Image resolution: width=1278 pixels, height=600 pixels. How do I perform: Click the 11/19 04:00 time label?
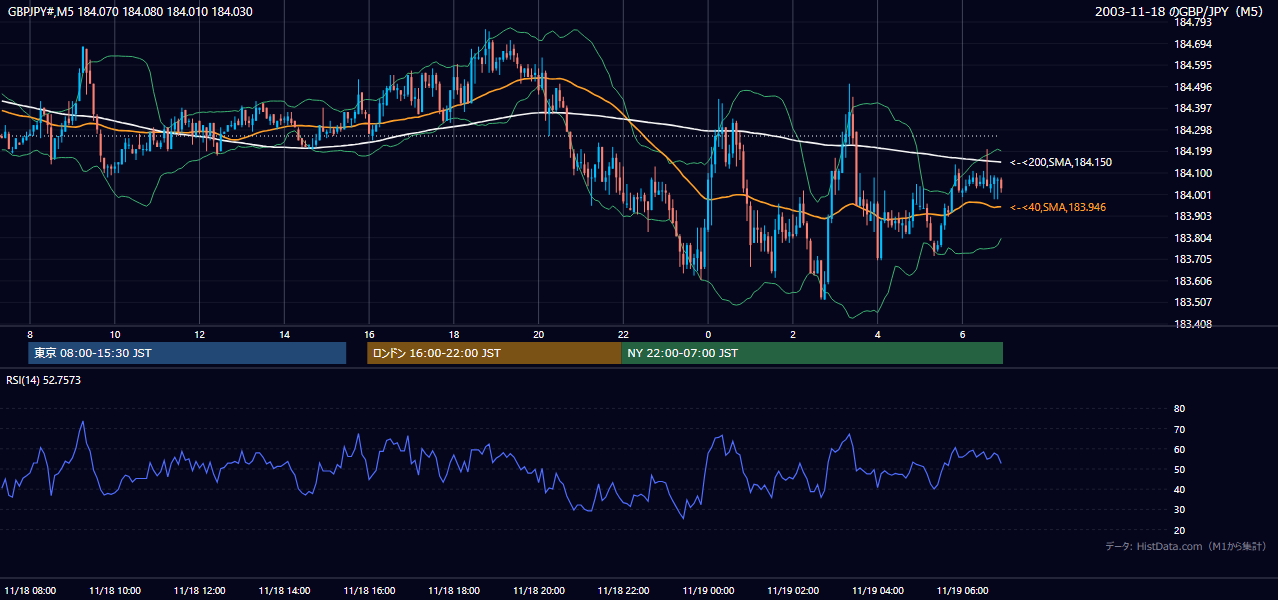coord(878,590)
